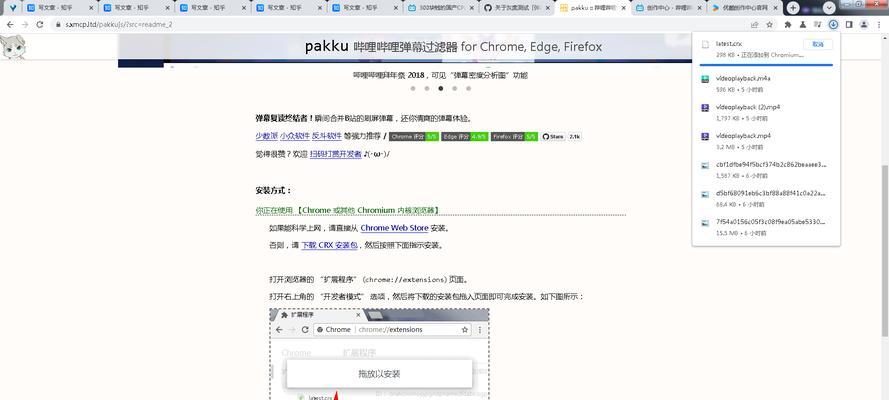
Task: Open the 少数派 link
Action: (266, 137)
